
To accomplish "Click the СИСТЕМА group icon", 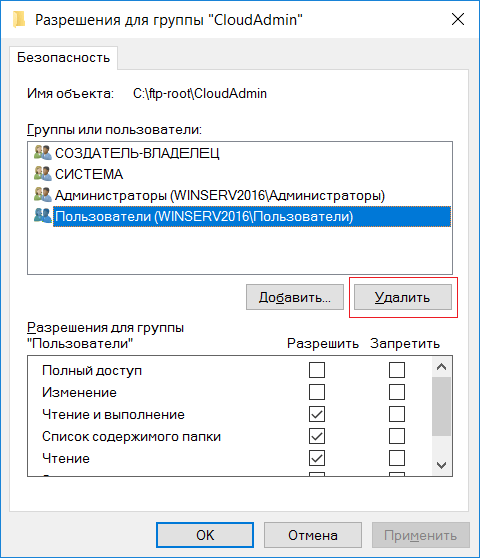I will click(x=43, y=174).
